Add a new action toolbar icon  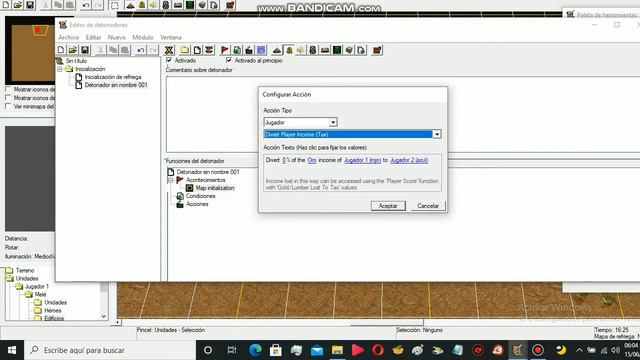click(x=249, y=50)
